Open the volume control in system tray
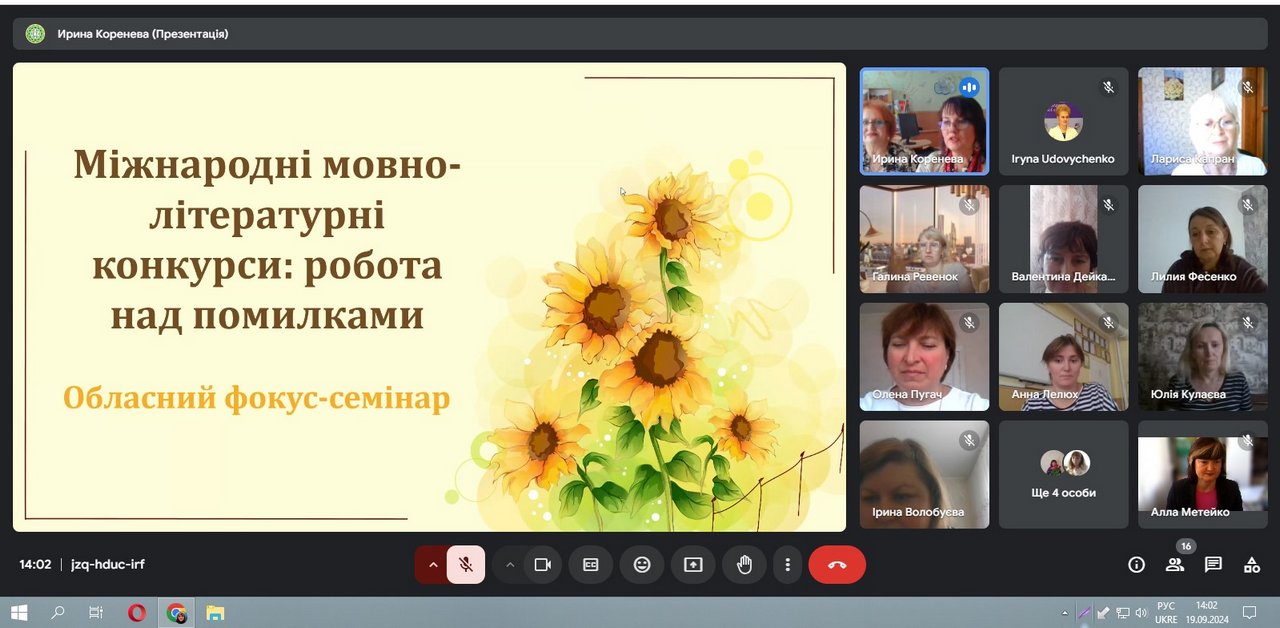This screenshot has height=628, width=1280. coord(1141,613)
